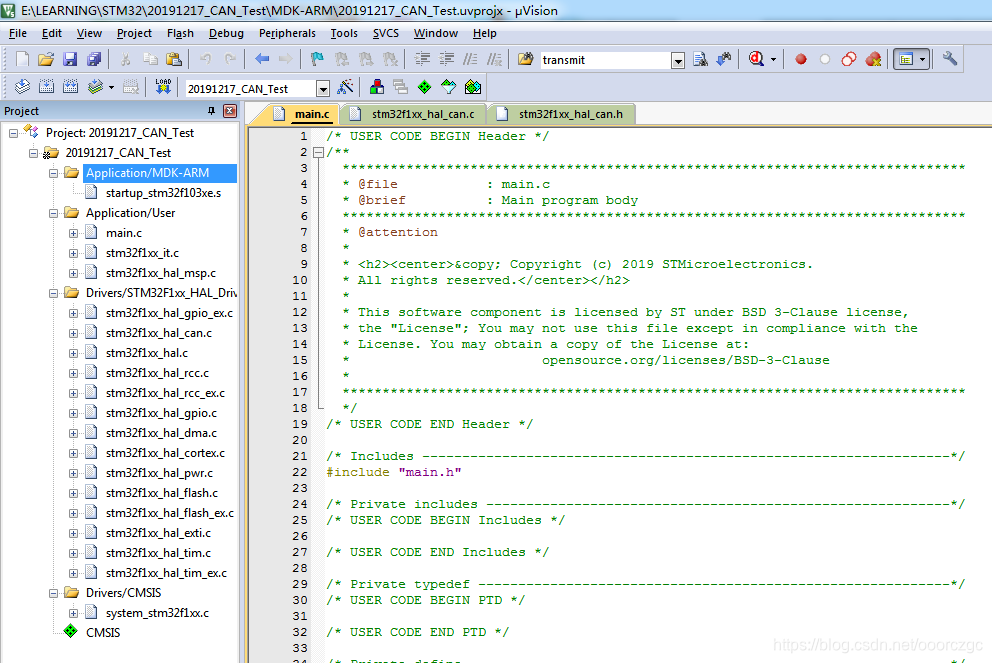Open the File menu
The image size is (992, 663).
point(18,34)
